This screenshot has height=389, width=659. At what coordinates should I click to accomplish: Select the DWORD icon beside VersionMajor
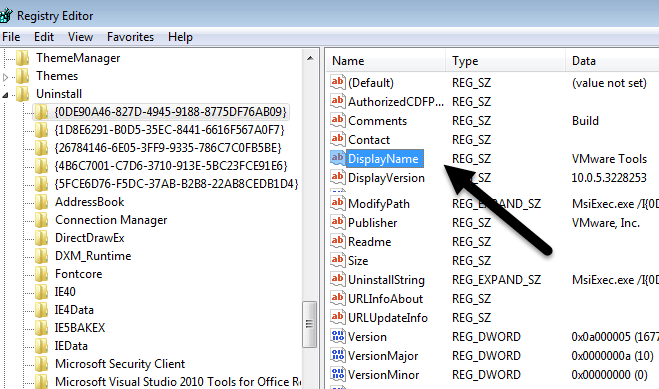(x=337, y=355)
